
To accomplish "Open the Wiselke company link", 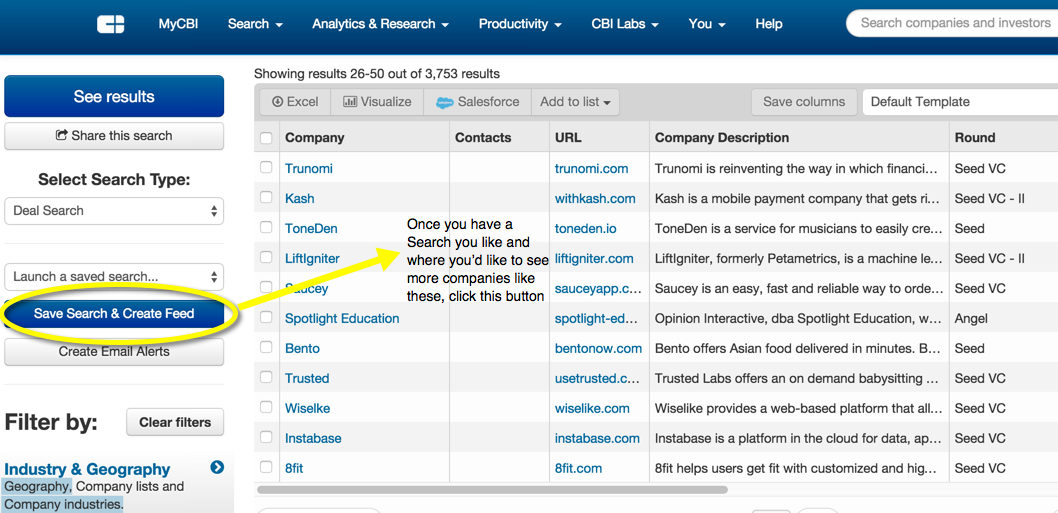I will tap(307, 408).
